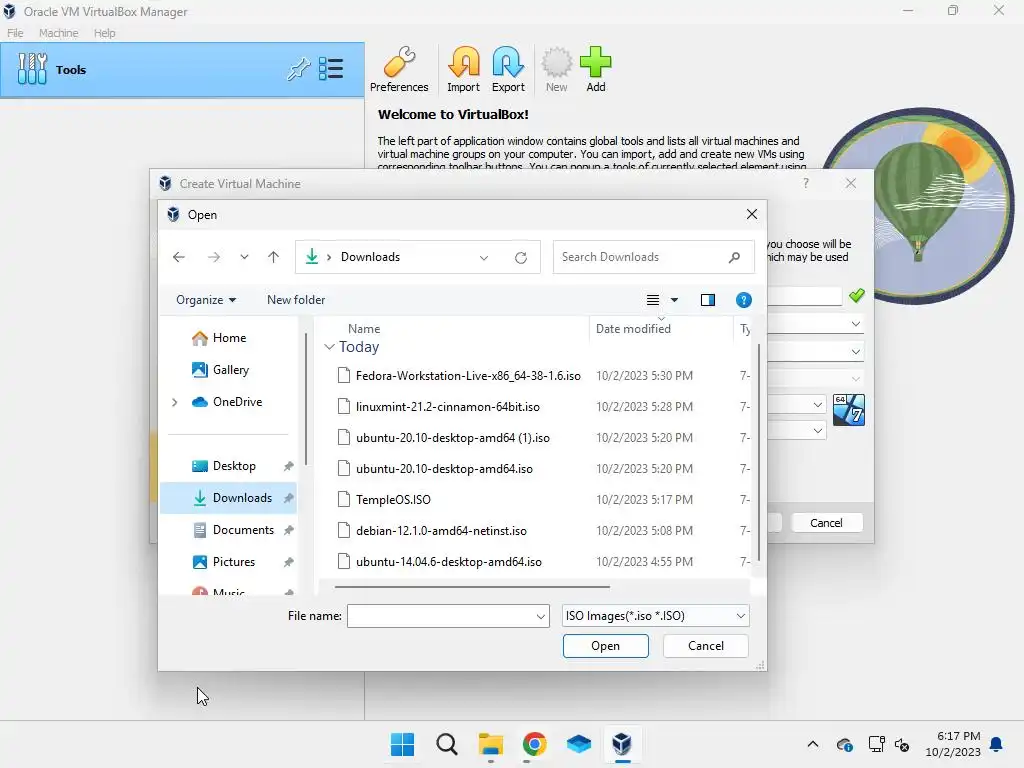The width and height of the screenshot is (1024, 768).
Task: Select Home in navigation pane
Action: tap(229, 338)
